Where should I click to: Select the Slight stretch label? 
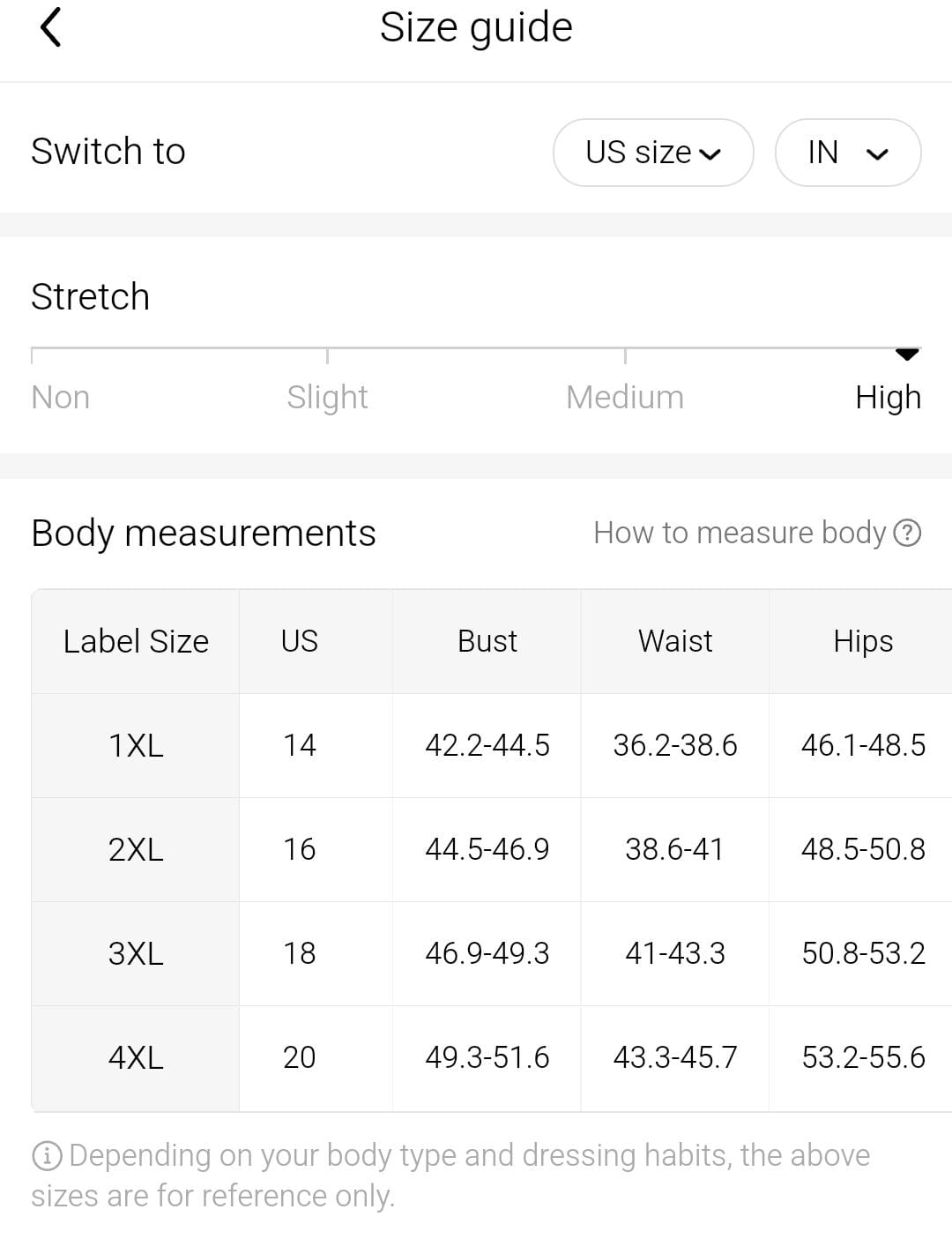327,398
